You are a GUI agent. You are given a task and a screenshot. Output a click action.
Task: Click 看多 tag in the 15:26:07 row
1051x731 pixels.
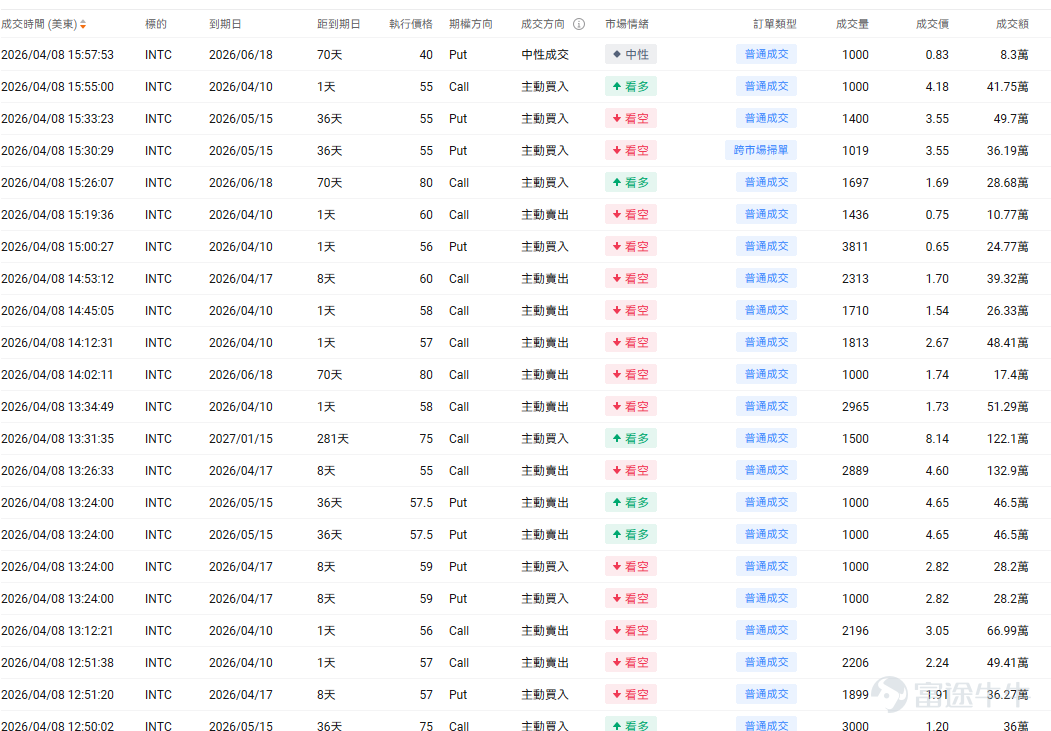click(631, 182)
